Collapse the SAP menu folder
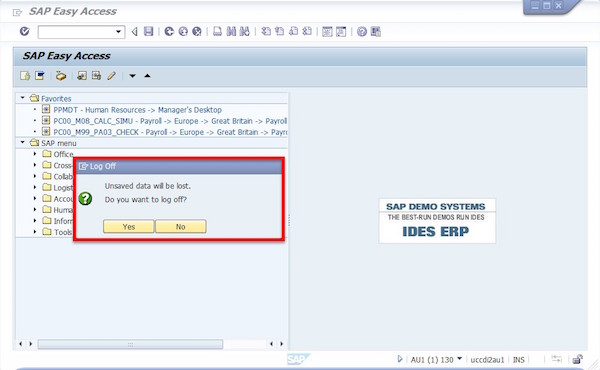The image size is (600, 370). (x=23, y=142)
